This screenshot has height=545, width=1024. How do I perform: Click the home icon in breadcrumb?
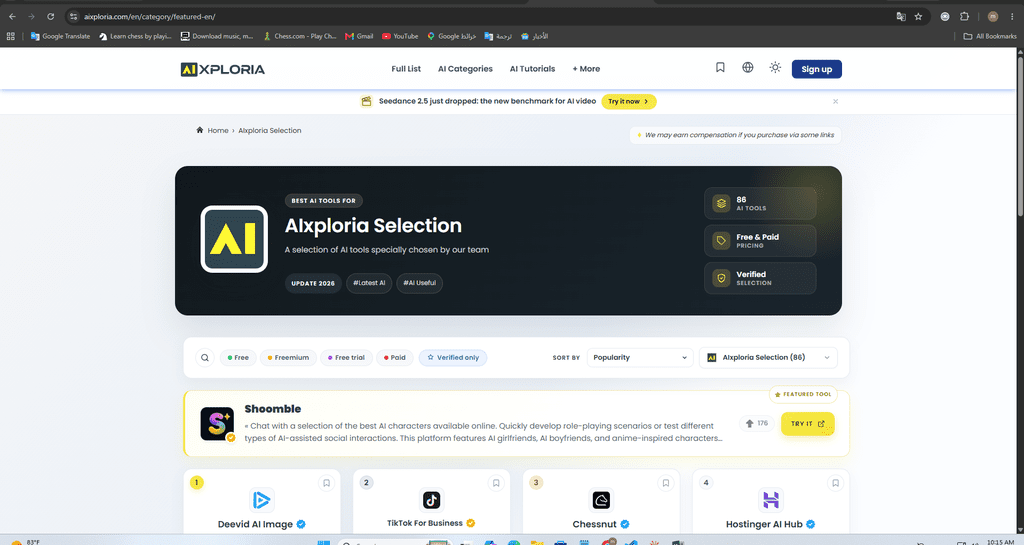pyautogui.click(x=200, y=130)
